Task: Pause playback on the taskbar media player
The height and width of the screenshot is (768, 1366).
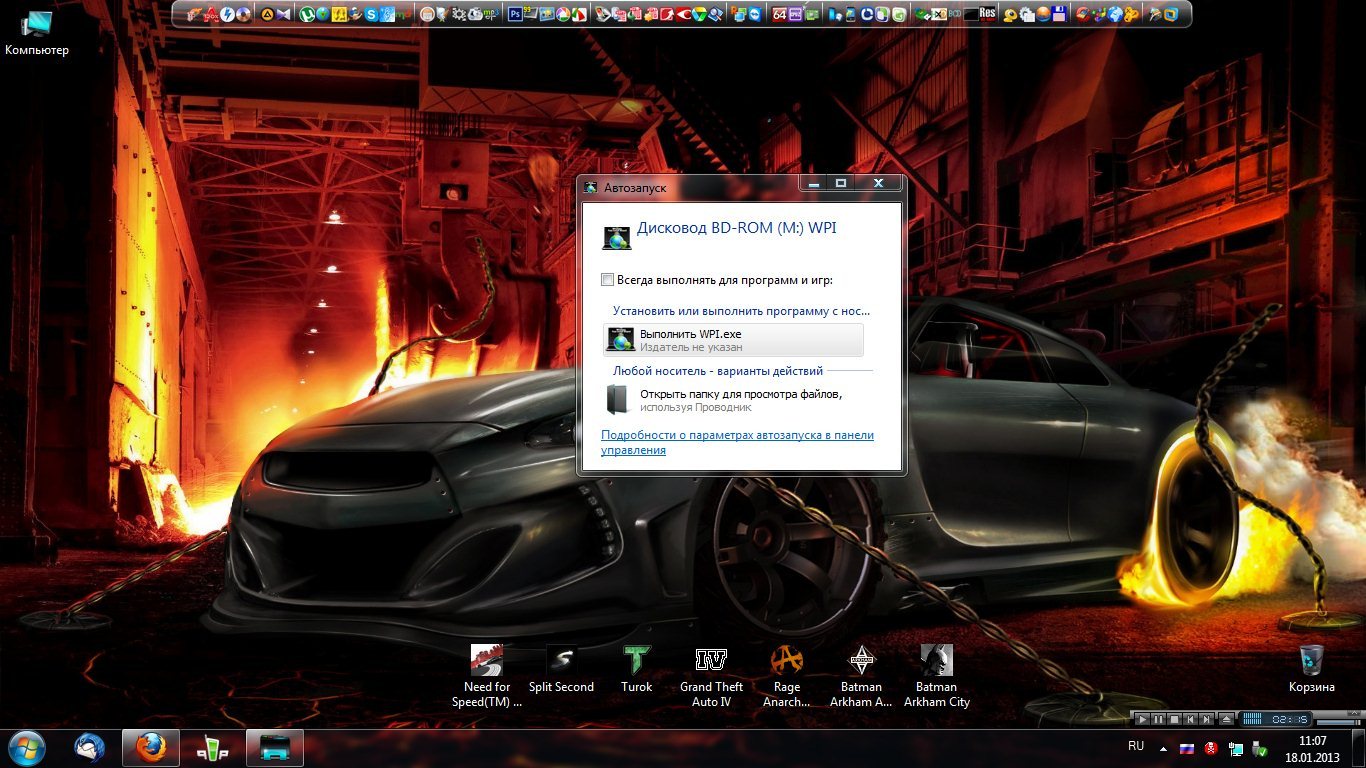Action: (1158, 719)
